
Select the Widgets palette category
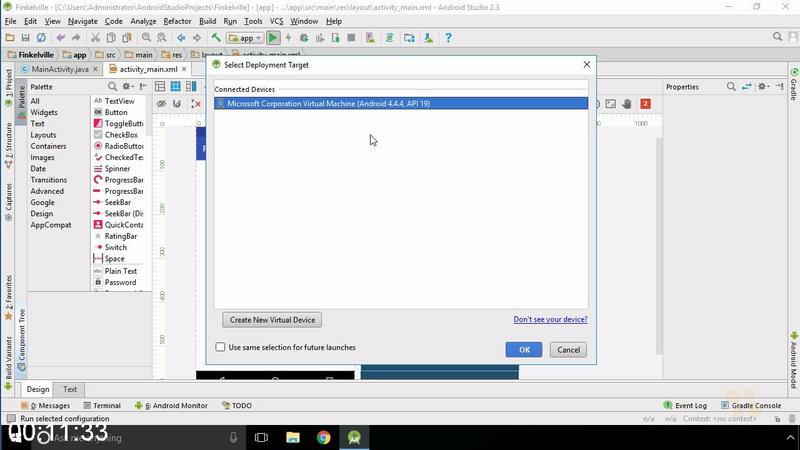44,112
